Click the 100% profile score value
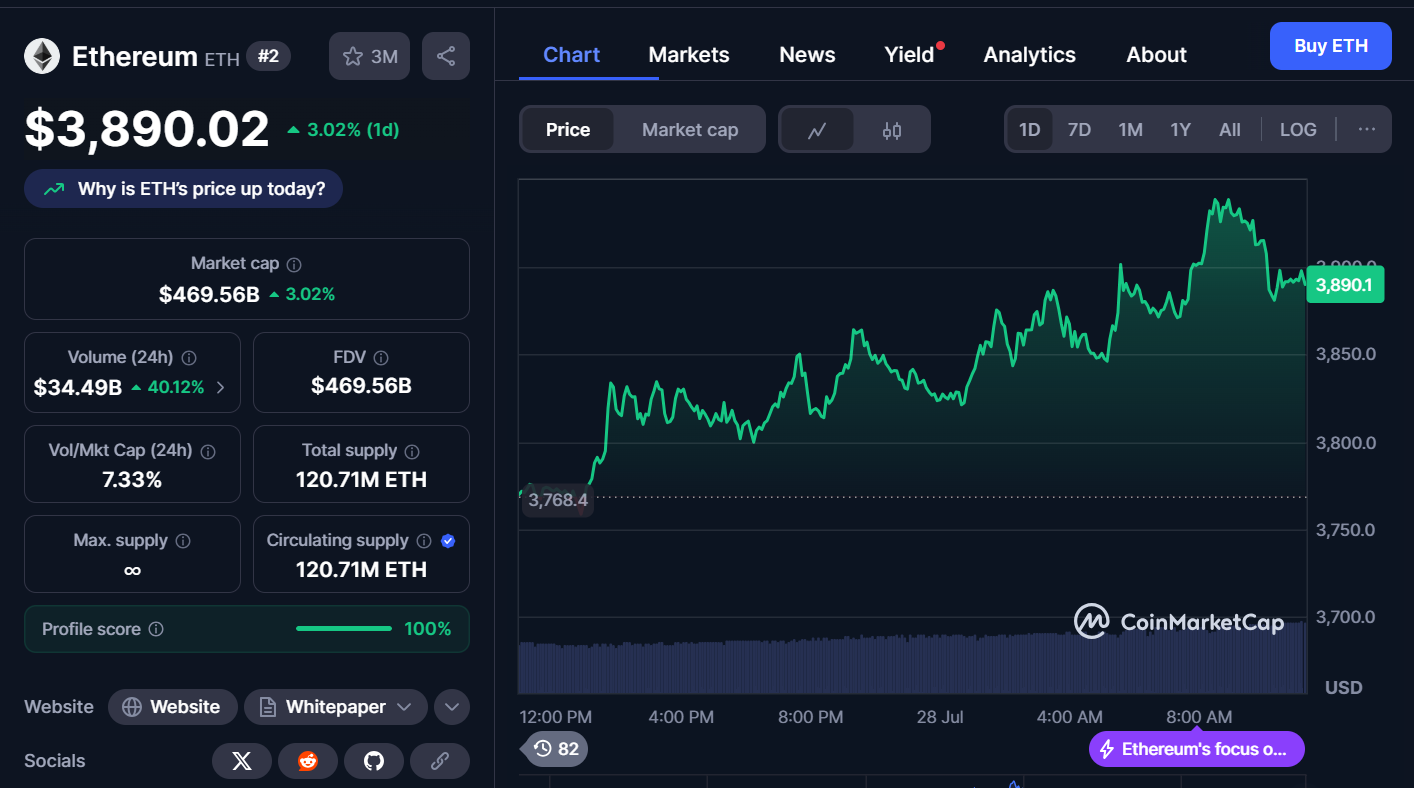 (x=428, y=629)
